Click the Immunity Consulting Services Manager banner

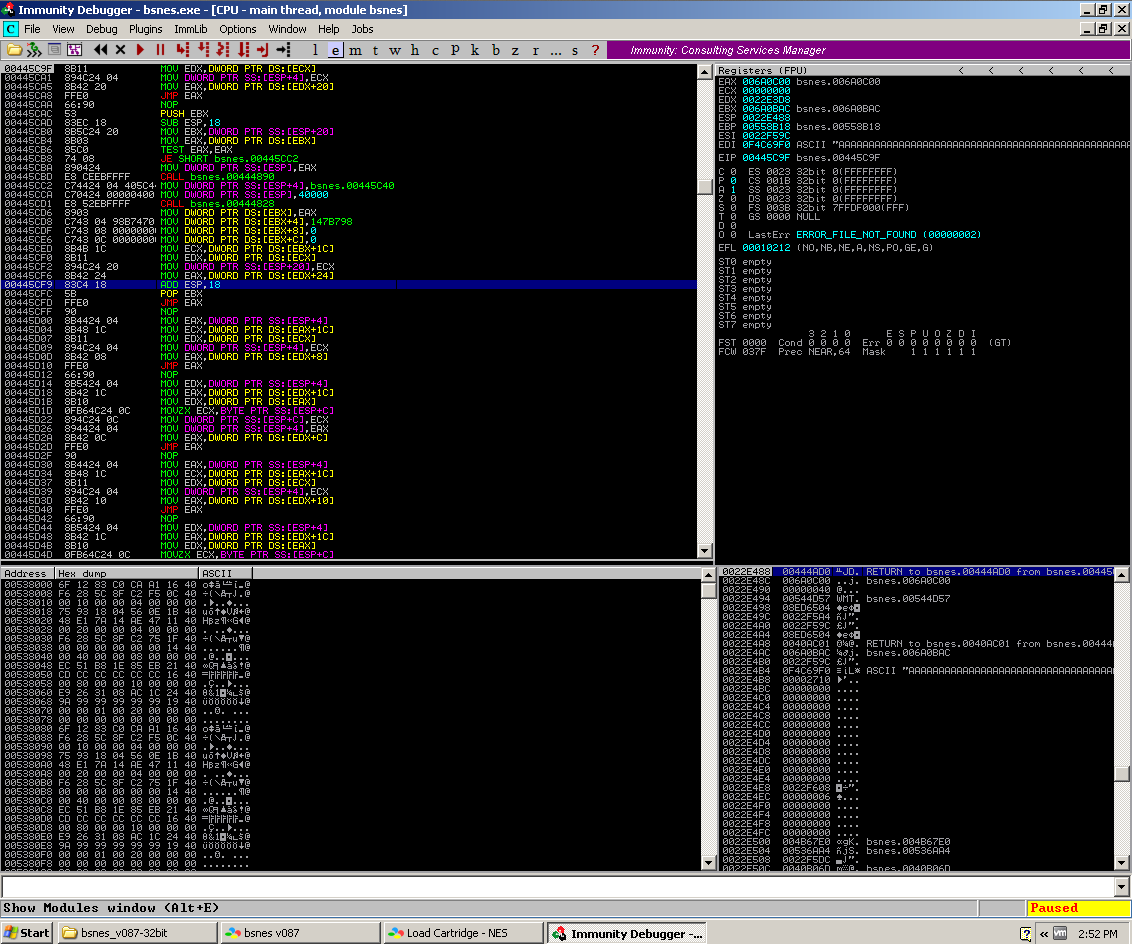(x=868, y=50)
